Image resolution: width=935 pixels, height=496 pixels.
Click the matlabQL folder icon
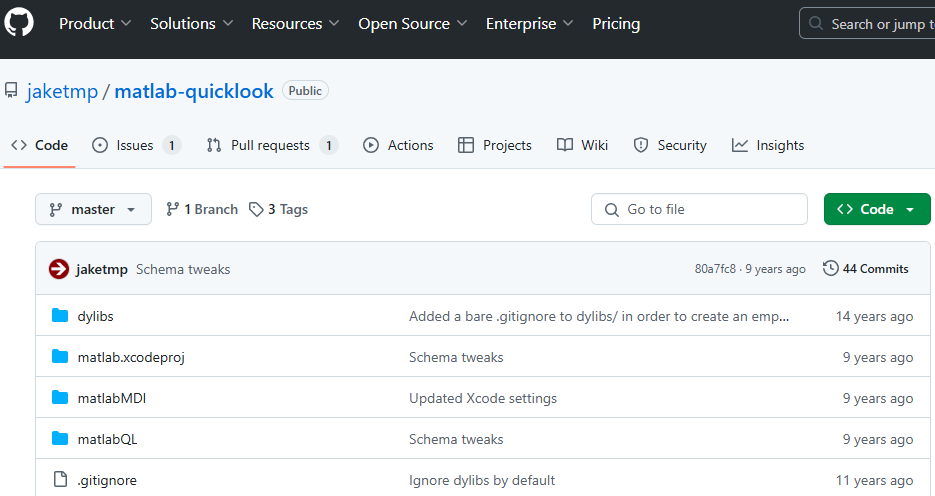pyautogui.click(x=59, y=439)
